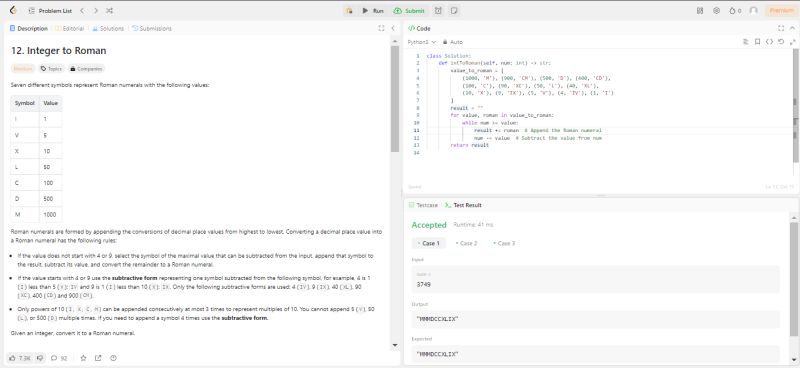Click the table cell with value 500

tap(51, 199)
